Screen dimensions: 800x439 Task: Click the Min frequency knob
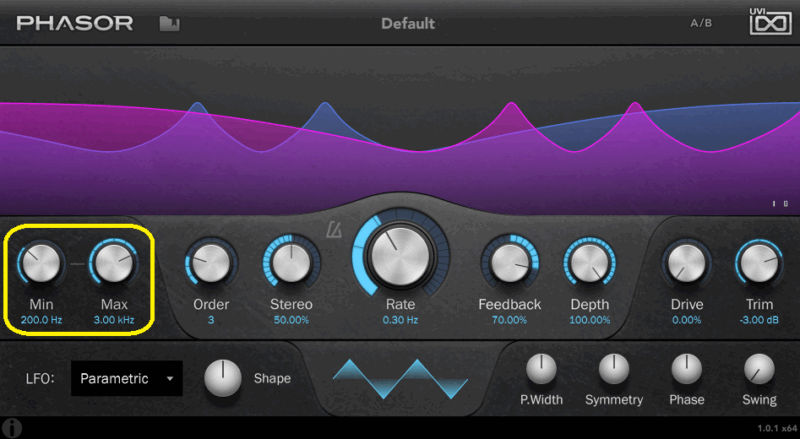pos(41,263)
